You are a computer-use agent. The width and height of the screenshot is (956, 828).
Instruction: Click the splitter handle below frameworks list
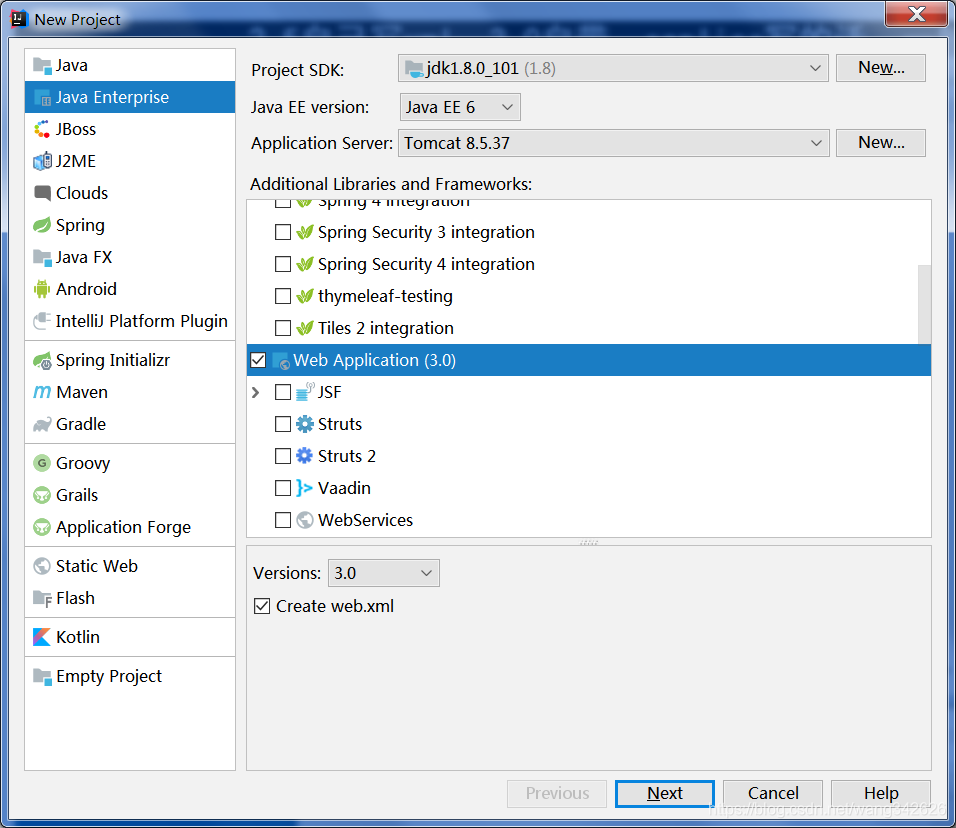pos(589,542)
